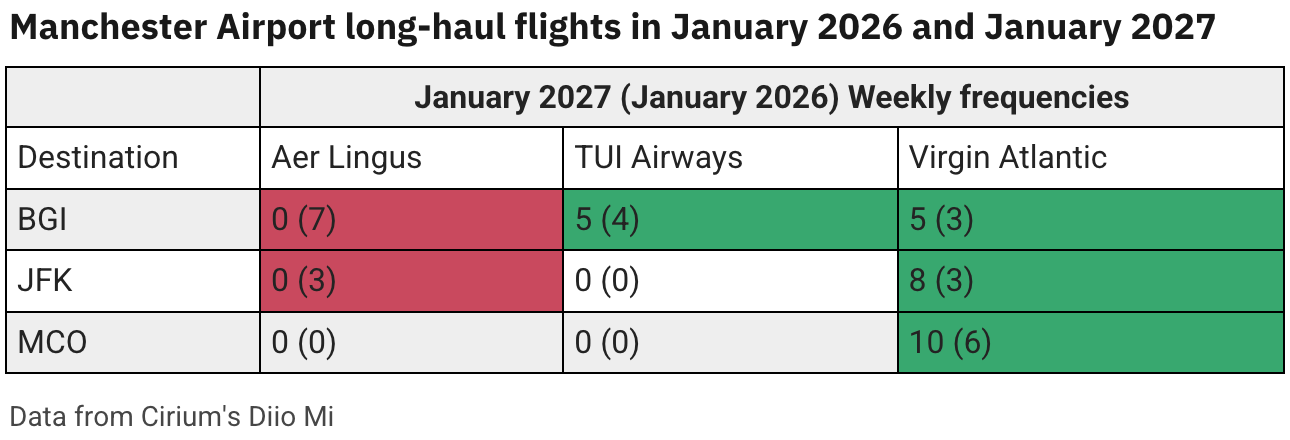Select the TUI Airways MCO cell
The width and height of the screenshot is (1290, 440).
tap(730, 343)
